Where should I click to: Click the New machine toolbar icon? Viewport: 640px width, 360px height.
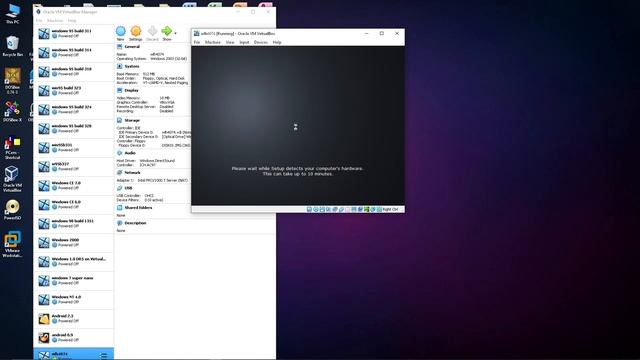120,31
